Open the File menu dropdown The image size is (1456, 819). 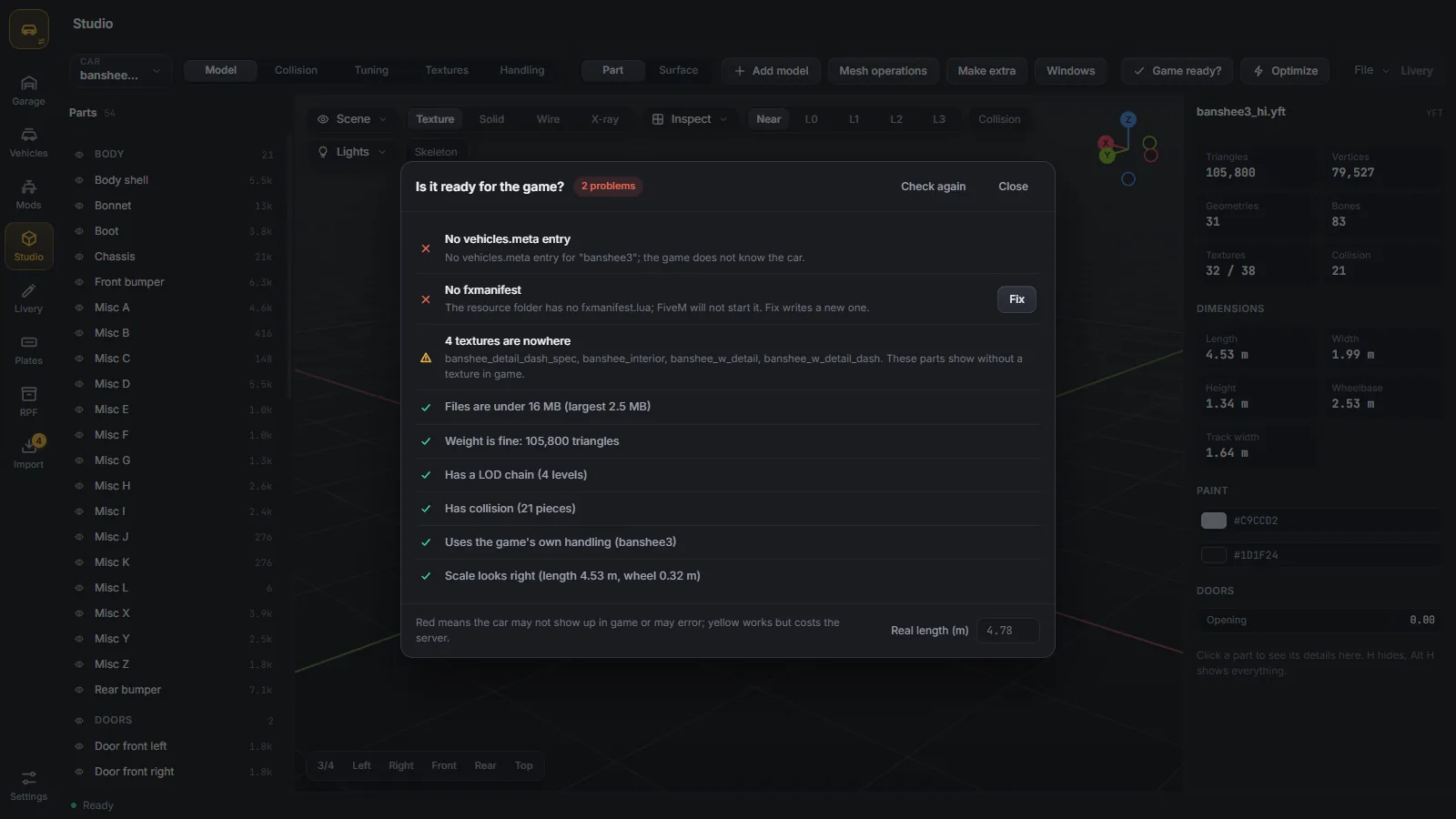pyautogui.click(x=1371, y=70)
